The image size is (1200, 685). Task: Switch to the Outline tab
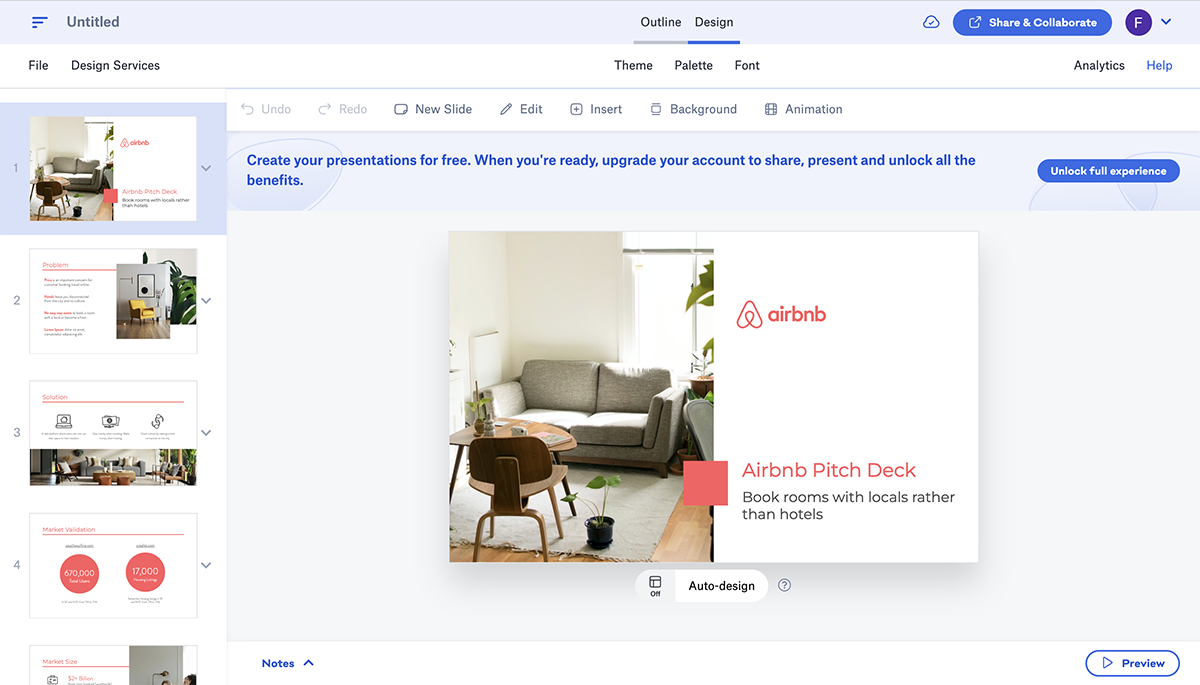click(660, 21)
